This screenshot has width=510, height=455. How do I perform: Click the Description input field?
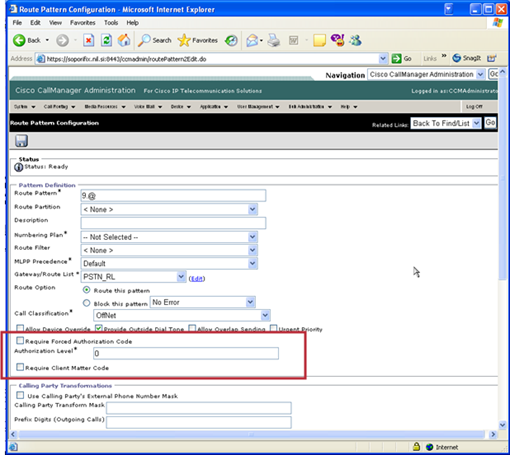coord(173,223)
